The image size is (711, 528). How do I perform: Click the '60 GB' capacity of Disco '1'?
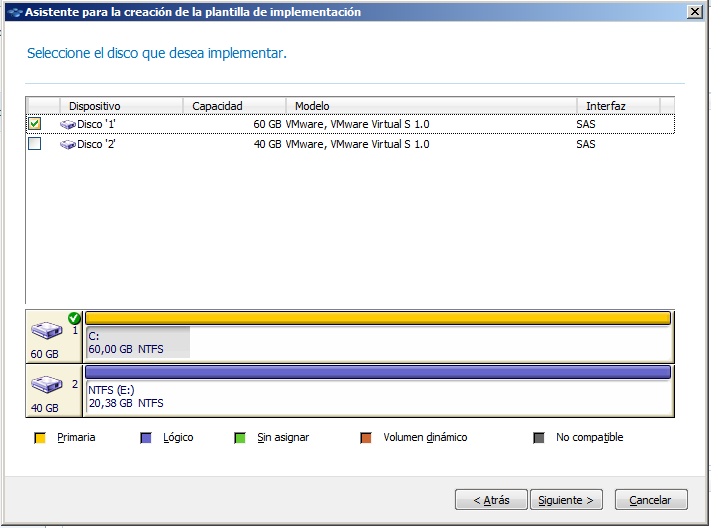tap(267, 124)
